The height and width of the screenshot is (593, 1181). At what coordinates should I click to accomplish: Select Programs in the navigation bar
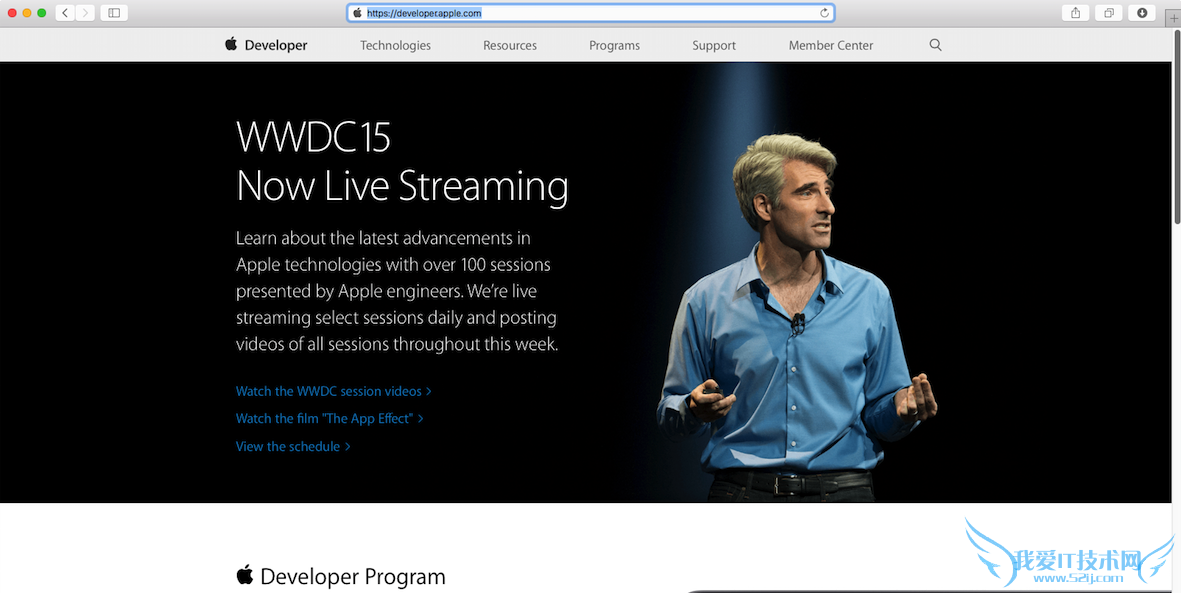(x=614, y=45)
